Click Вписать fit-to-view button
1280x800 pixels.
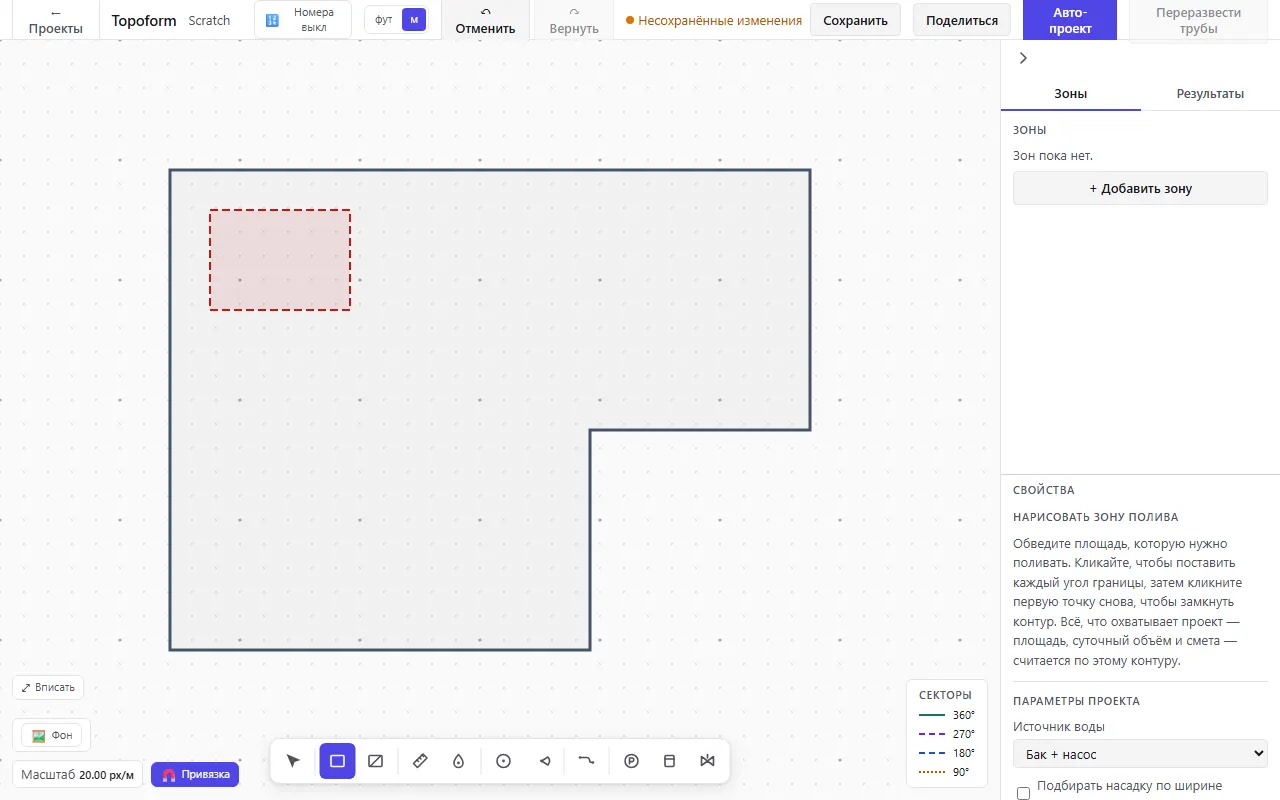pos(48,687)
